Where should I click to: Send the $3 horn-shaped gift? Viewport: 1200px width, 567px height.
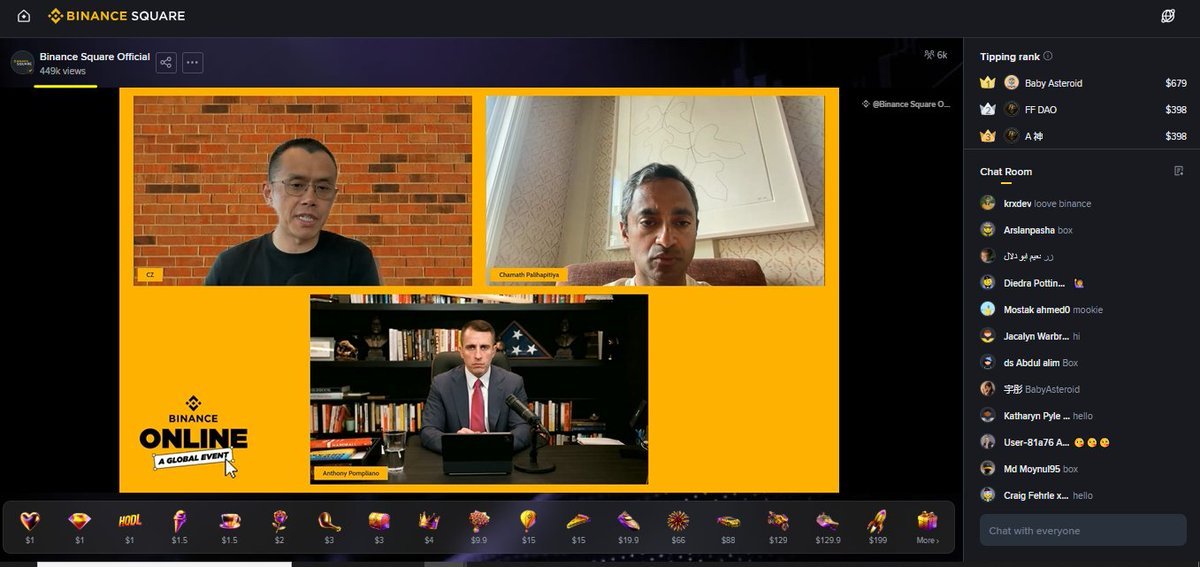[329, 526]
